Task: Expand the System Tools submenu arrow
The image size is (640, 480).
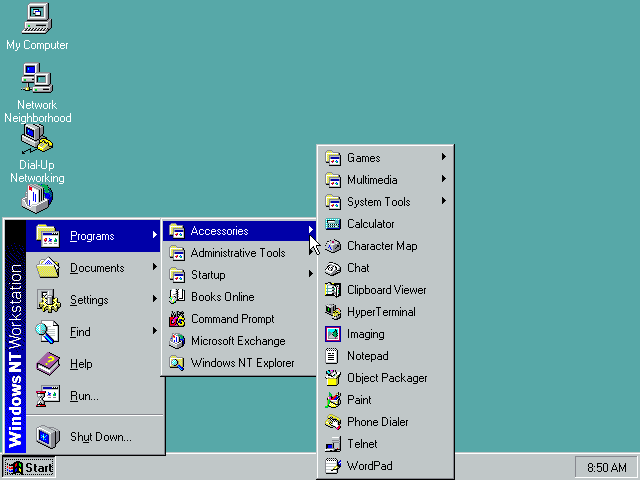Action: tap(444, 201)
